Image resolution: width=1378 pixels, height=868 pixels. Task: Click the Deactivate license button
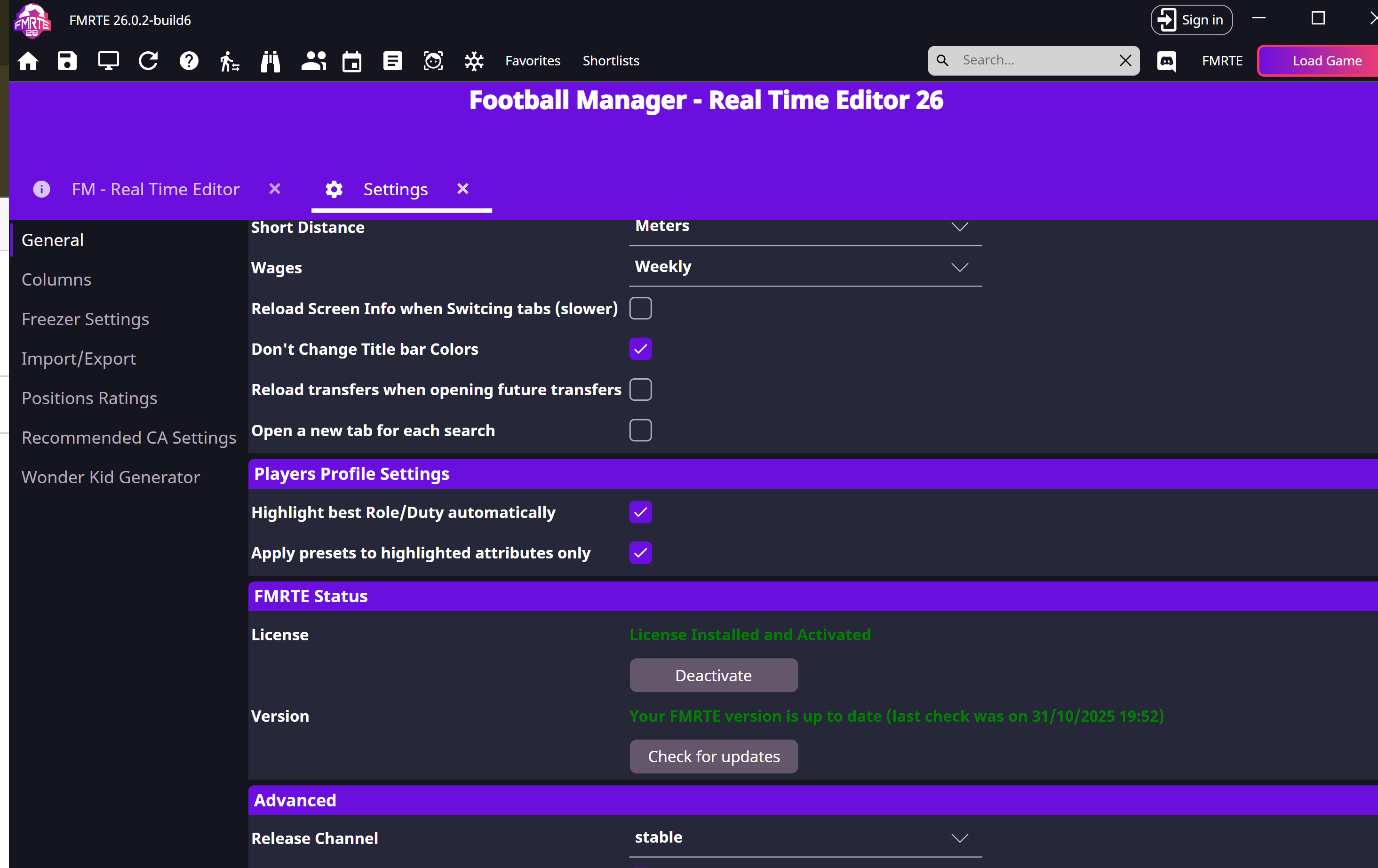(713, 675)
